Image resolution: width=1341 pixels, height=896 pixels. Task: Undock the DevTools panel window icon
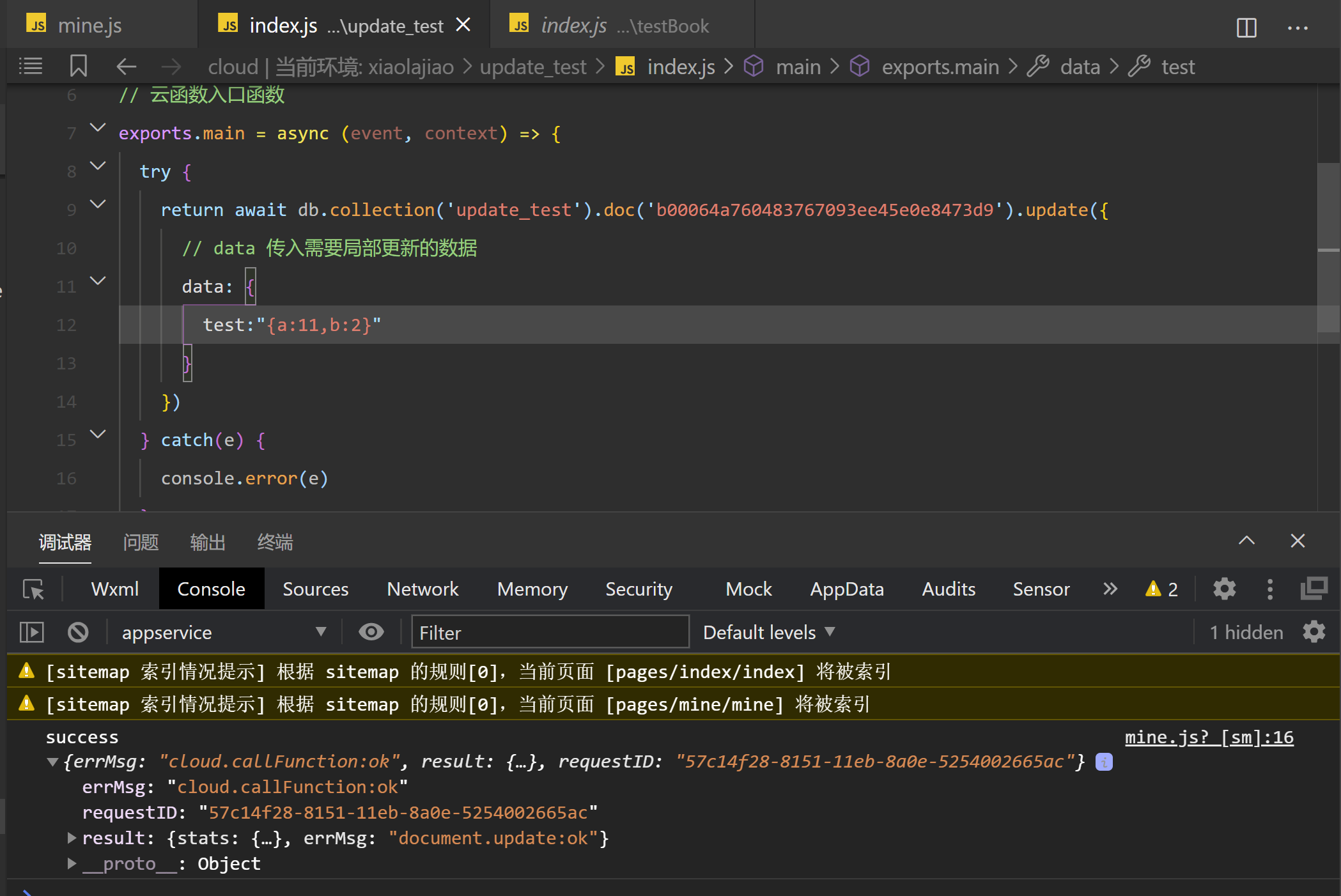[1314, 589]
